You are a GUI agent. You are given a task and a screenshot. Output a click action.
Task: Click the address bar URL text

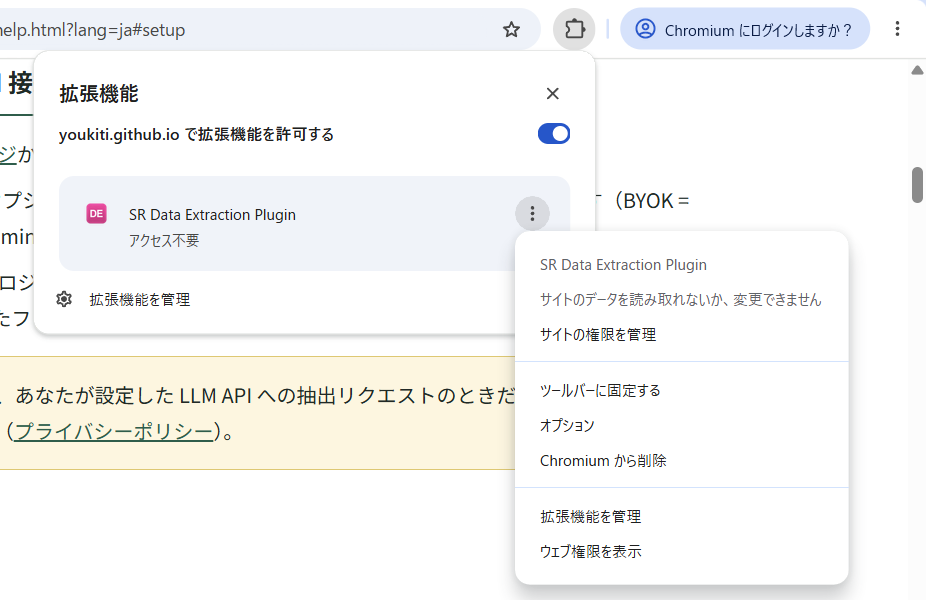[92, 30]
